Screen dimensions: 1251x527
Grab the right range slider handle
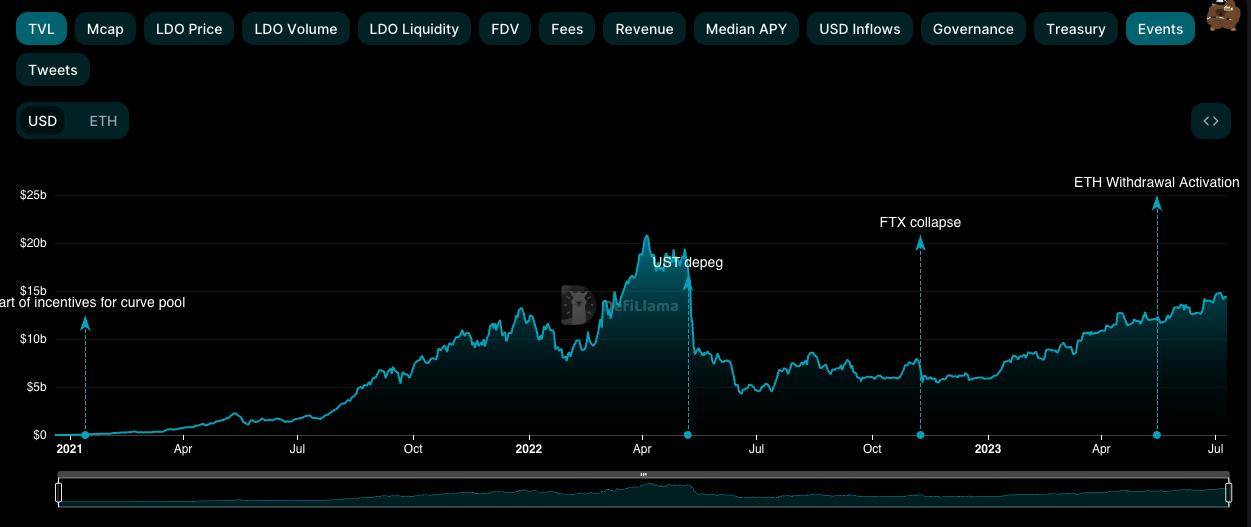click(x=1228, y=492)
